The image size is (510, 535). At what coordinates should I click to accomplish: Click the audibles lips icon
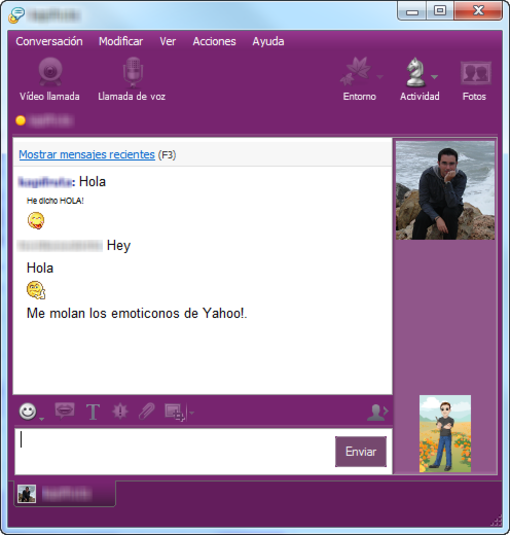point(64,410)
